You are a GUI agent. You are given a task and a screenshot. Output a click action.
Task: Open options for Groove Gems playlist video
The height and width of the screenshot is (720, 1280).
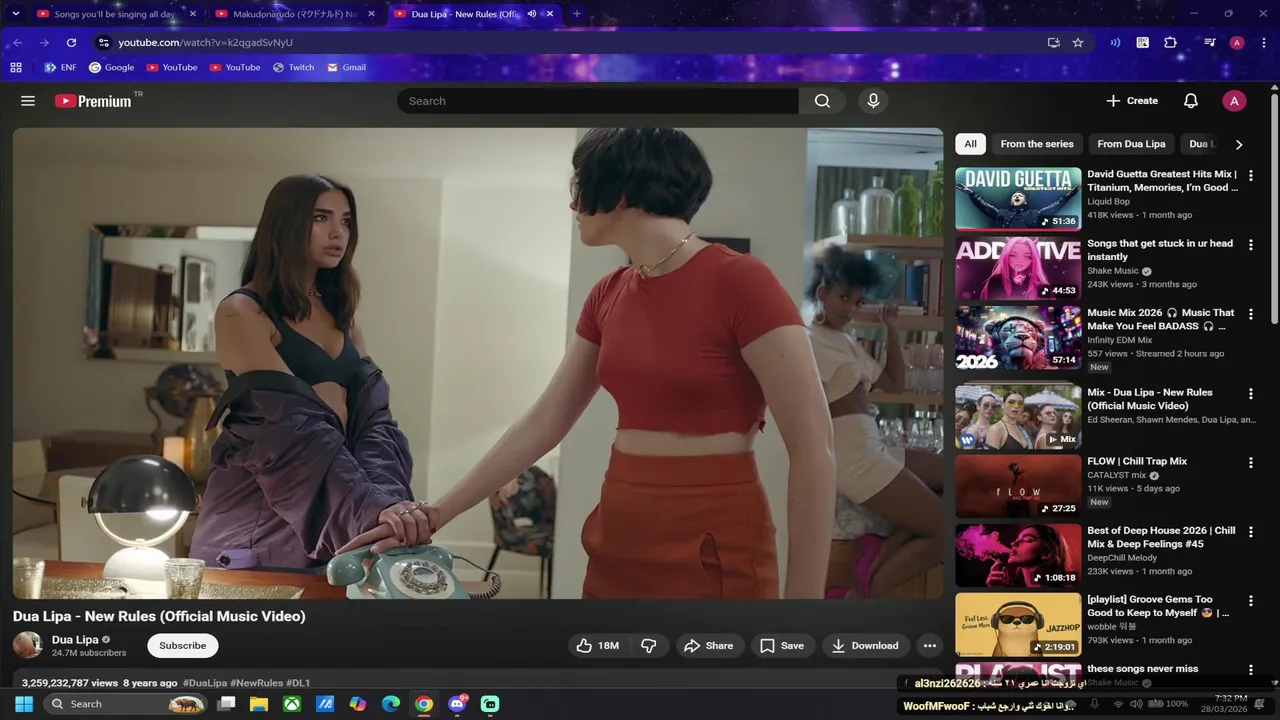(1250, 601)
